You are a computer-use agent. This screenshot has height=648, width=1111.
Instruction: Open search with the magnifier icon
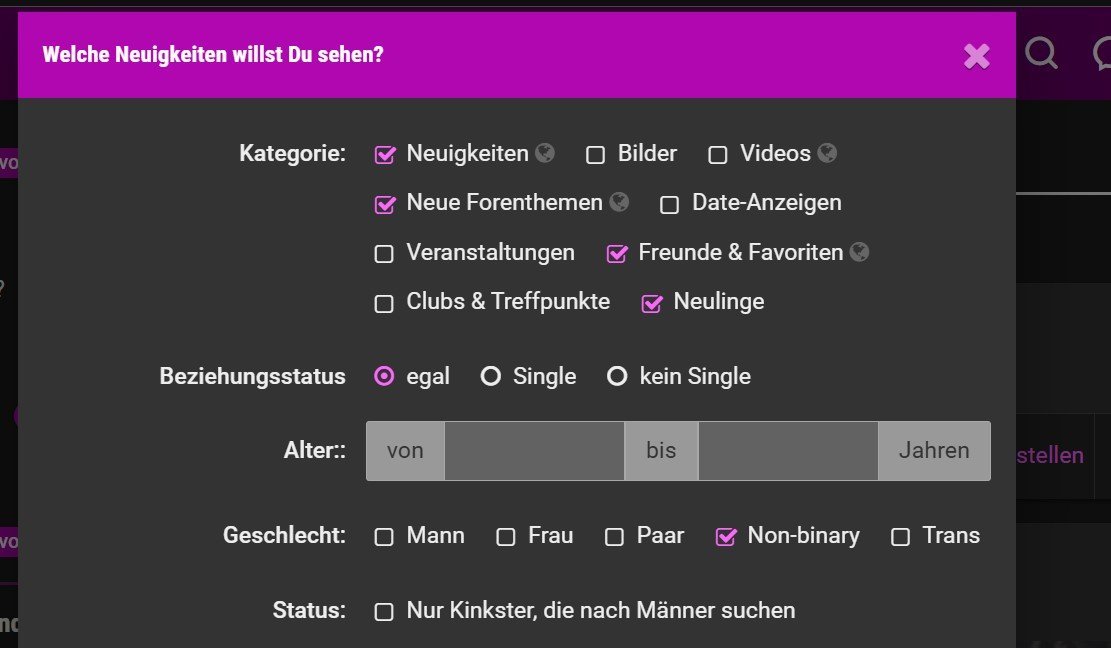pyautogui.click(x=1042, y=53)
